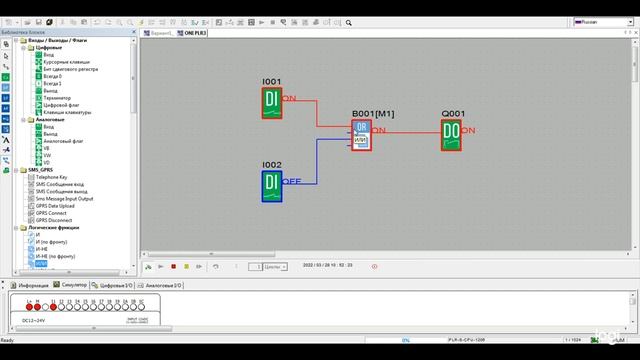Collapse the Аналоговые tree folder

tap(24, 120)
